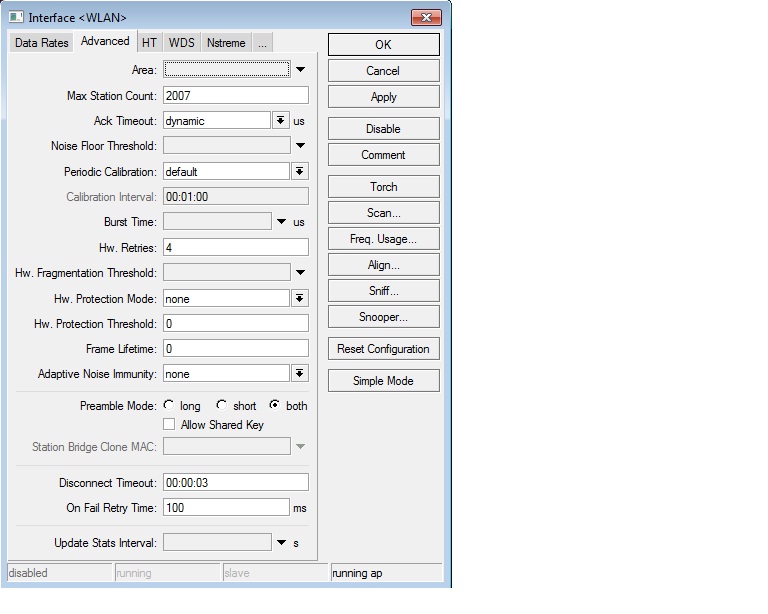This screenshot has height=614, width=768.
Task: Expand the Update Stats Interval arrow
Action: click(281, 542)
